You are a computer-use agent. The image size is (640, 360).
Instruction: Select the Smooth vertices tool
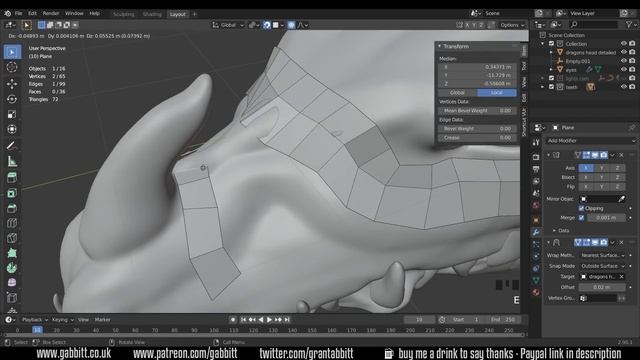[12, 283]
